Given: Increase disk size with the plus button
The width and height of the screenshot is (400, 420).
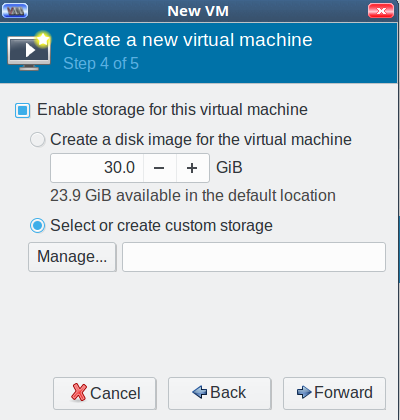Looking at the screenshot, I should pyautogui.click(x=192, y=168).
